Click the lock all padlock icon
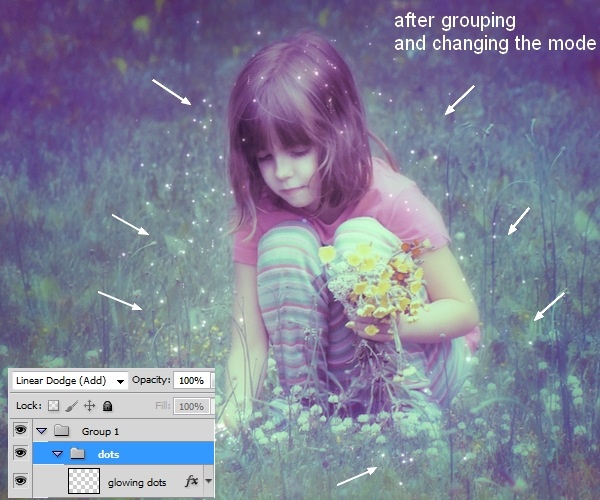Image resolution: width=600 pixels, height=500 pixels. coord(107,406)
